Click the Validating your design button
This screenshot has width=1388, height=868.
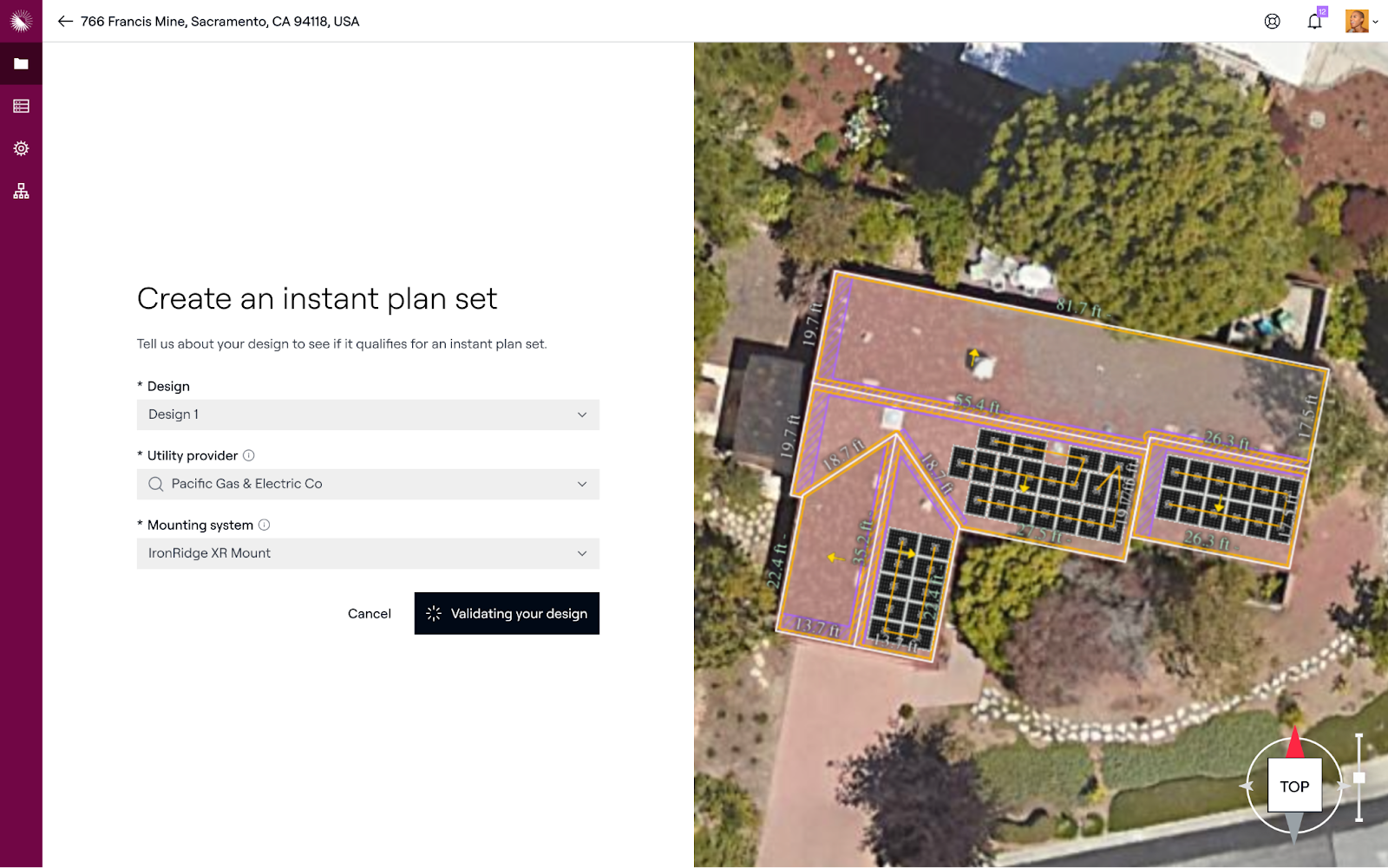507,614
